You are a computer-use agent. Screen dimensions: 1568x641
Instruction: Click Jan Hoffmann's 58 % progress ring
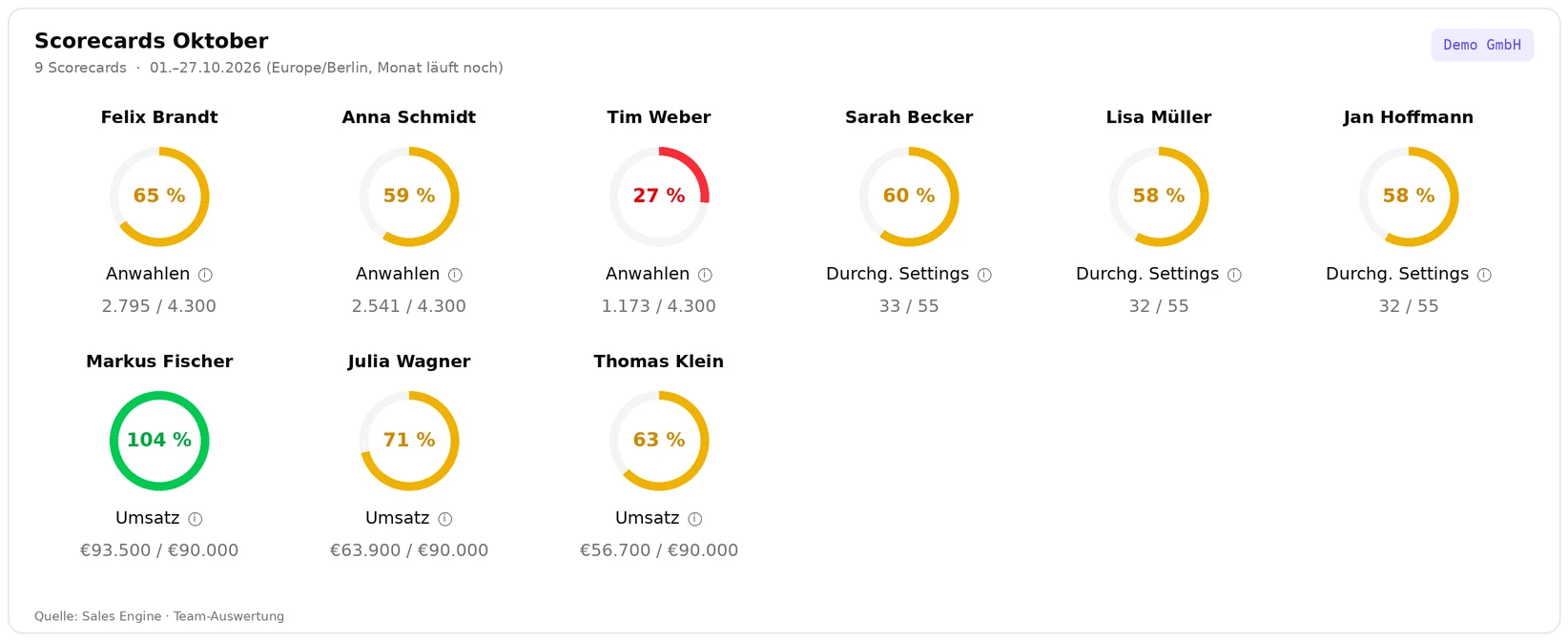(x=1409, y=196)
